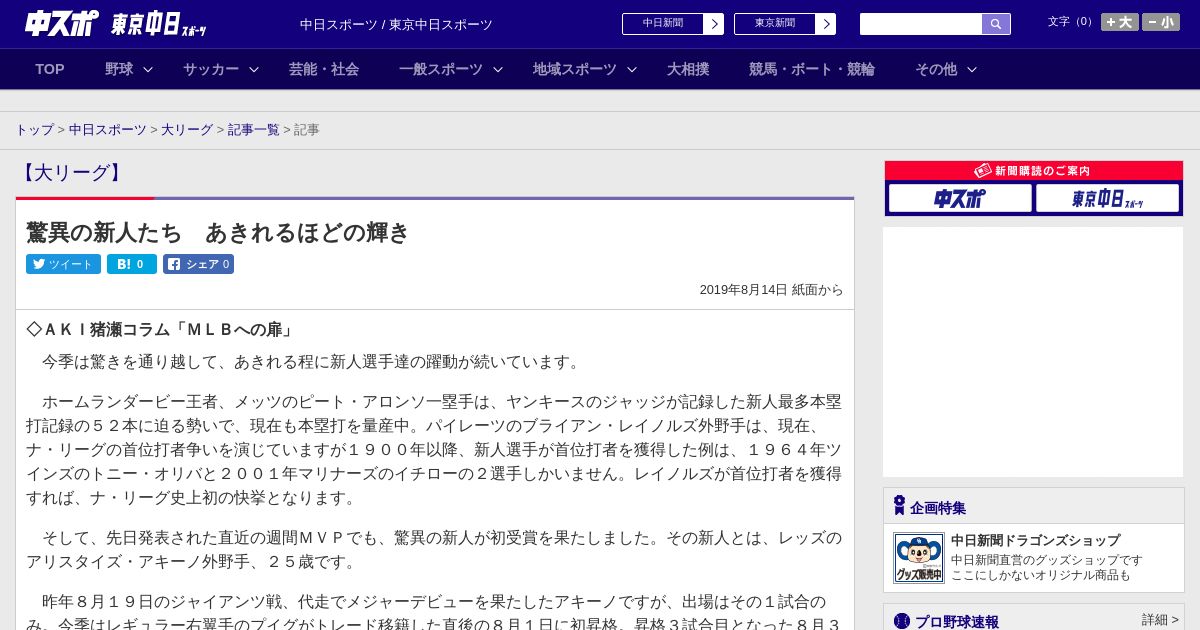The height and width of the screenshot is (630, 1200).
Task: Expand the 野球 dropdown chevron
Action: tap(148, 69)
